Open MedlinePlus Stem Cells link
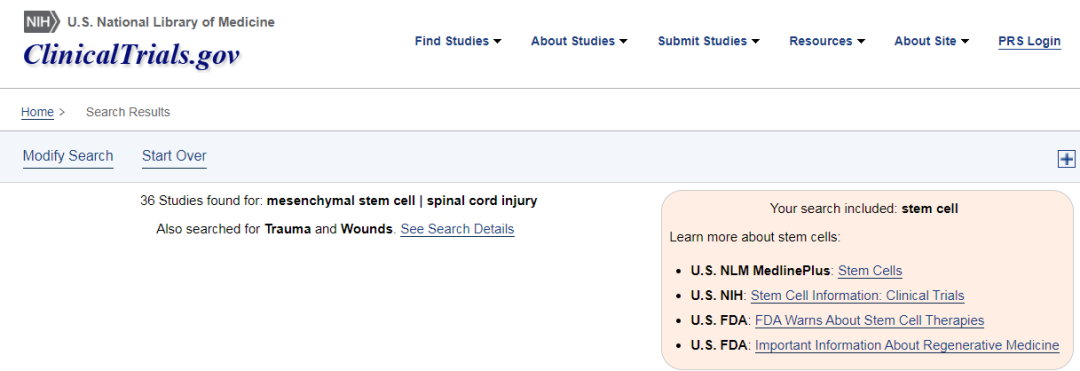The height and width of the screenshot is (371, 1080). click(870, 271)
